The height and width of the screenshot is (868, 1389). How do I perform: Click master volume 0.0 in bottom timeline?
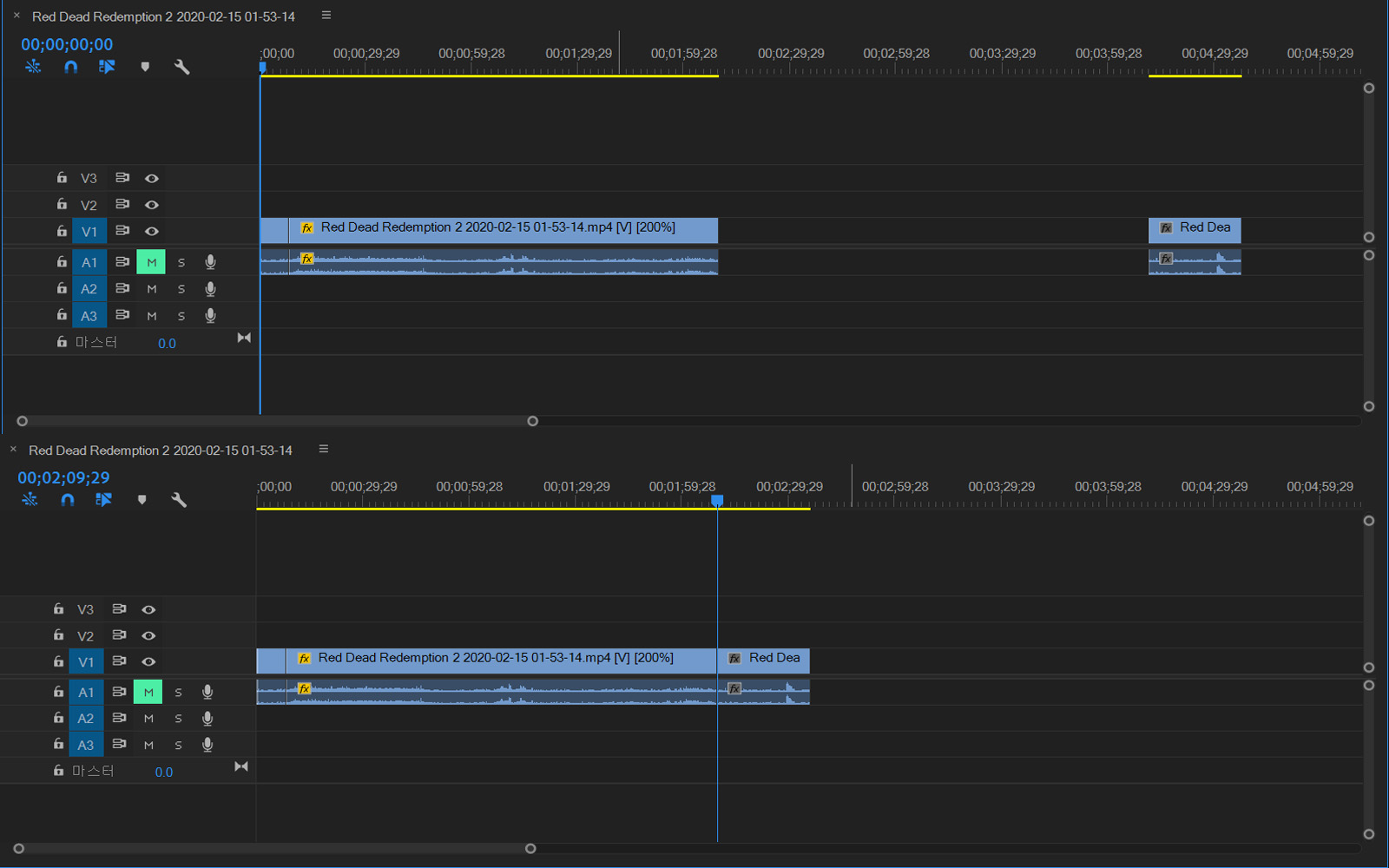tap(163, 773)
